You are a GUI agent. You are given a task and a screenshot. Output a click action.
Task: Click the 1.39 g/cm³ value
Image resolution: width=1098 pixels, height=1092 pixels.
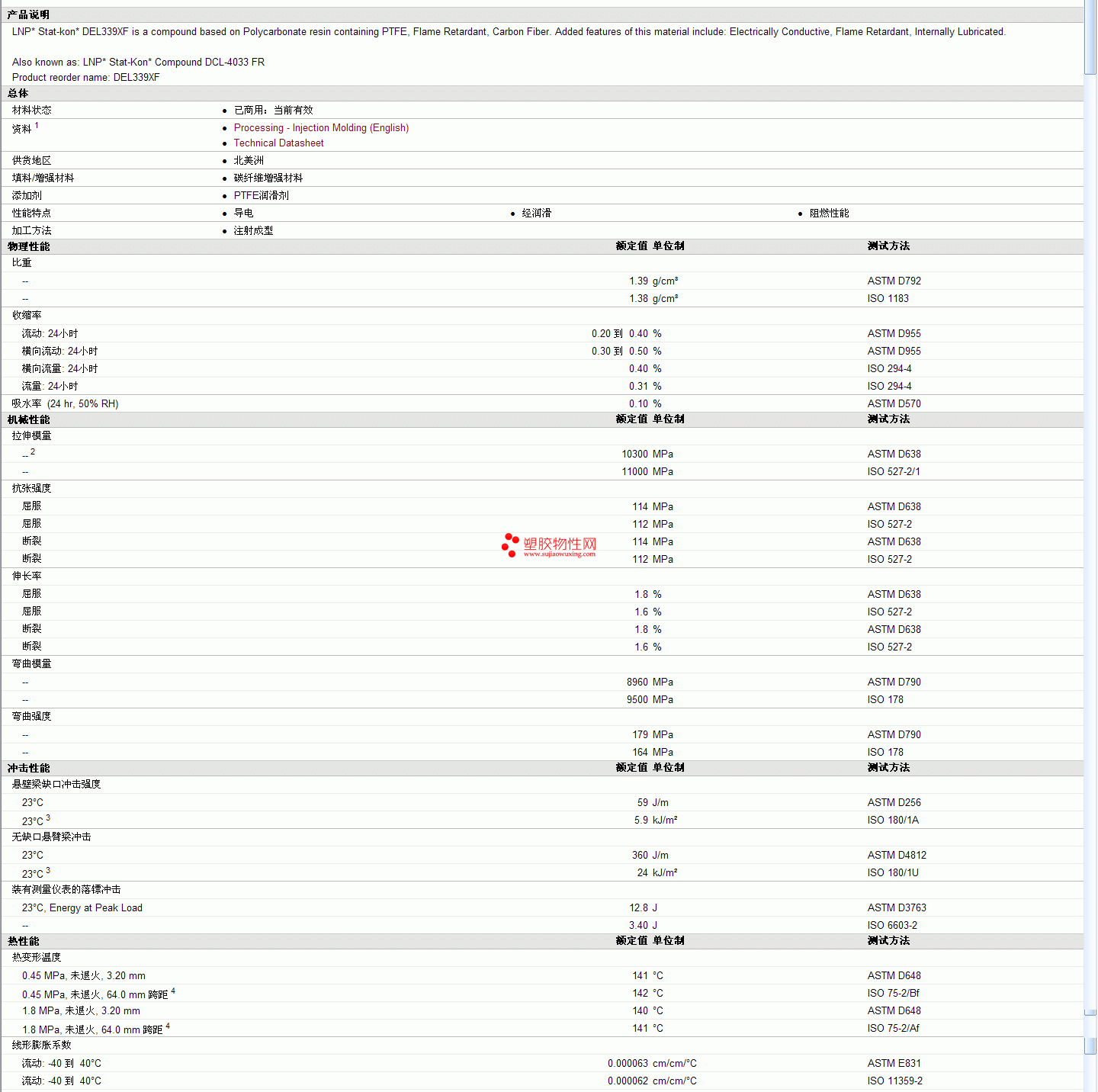click(x=653, y=281)
